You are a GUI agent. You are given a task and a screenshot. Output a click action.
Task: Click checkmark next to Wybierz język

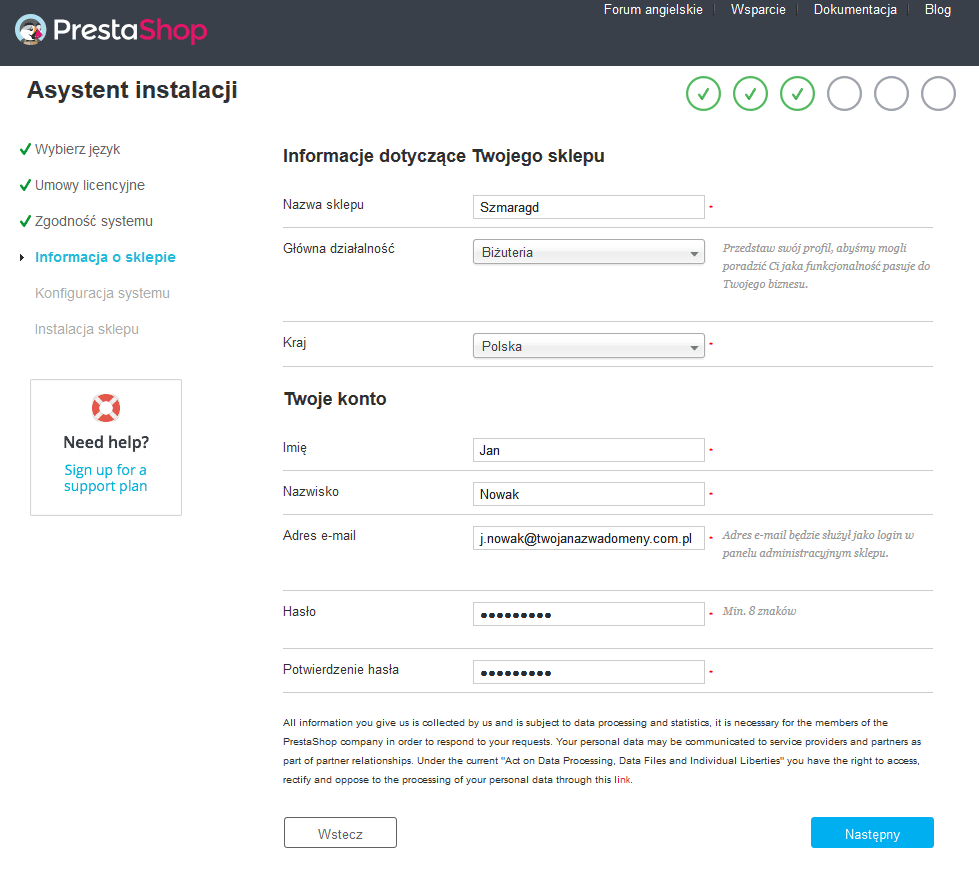(x=25, y=149)
